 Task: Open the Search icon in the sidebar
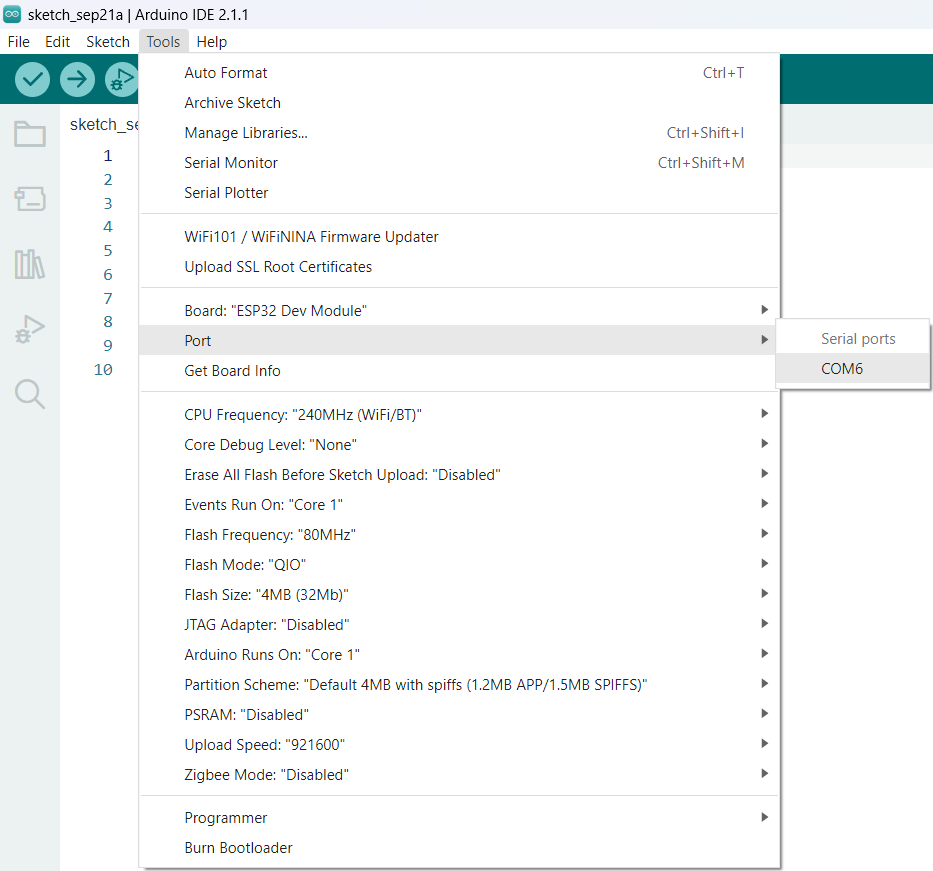[x=29, y=394]
